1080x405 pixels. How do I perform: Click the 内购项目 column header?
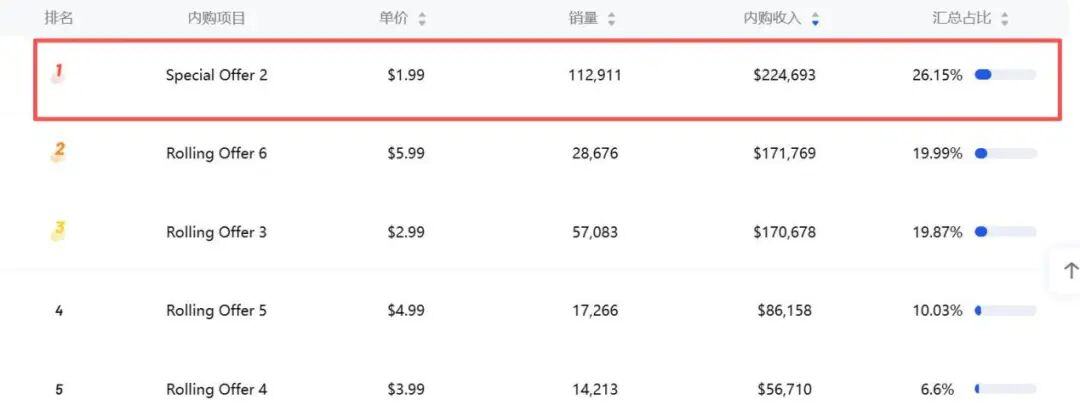point(216,18)
